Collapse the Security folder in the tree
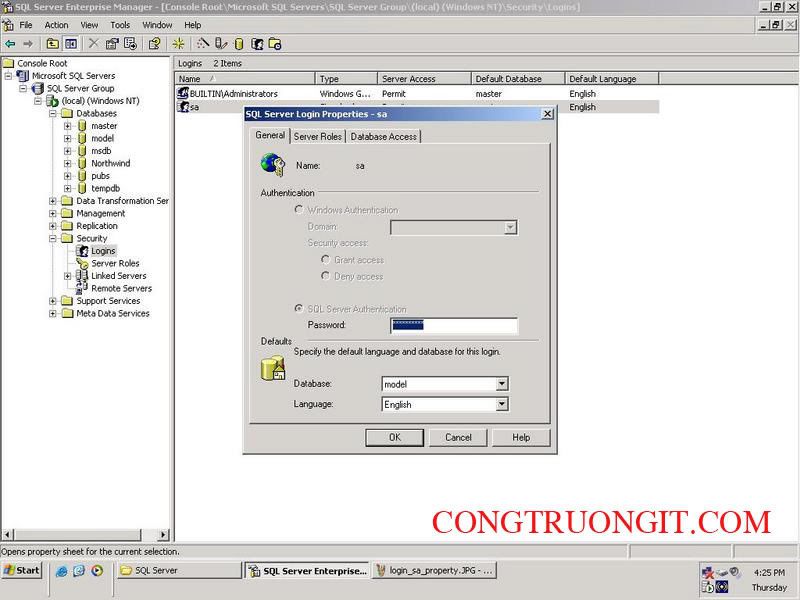This screenshot has width=800, height=600. (53, 238)
